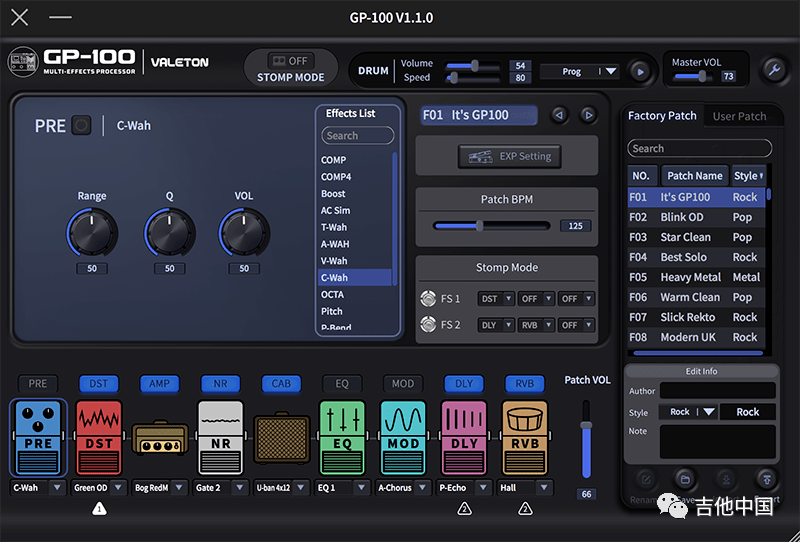Open the C-Wah effect dropdown
Screen dimensions: 800x542
pos(38,488)
